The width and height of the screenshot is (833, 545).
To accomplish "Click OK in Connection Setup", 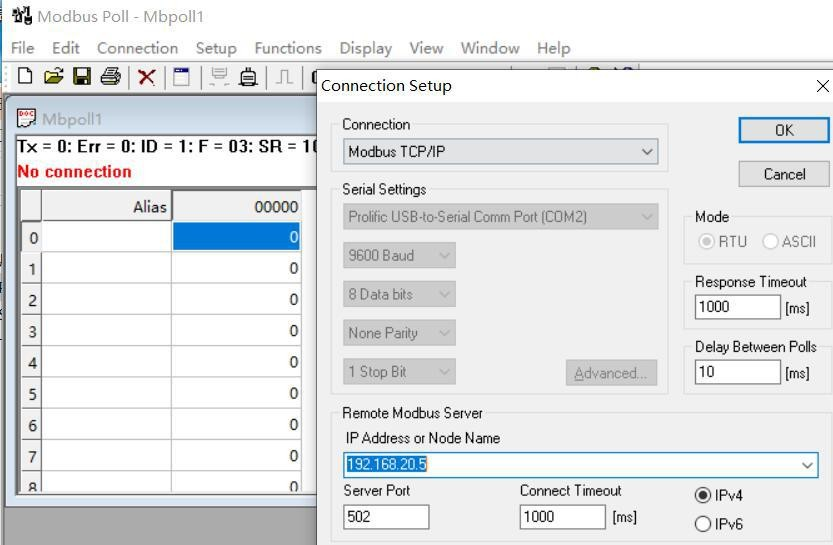I will click(x=784, y=130).
